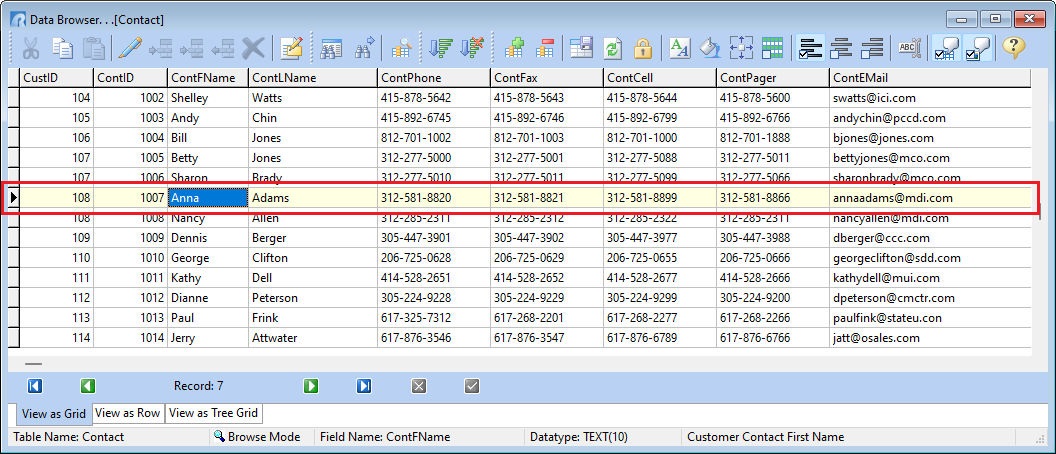The height and width of the screenshot is (454, 1056).
Task: Click the dpeterson@cmctr.com email cell
Action: (930, 298)
